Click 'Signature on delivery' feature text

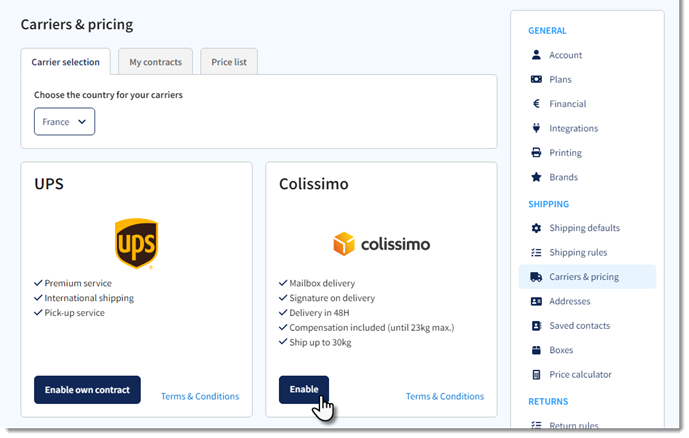pyautogui.click(x=332, y=298)
